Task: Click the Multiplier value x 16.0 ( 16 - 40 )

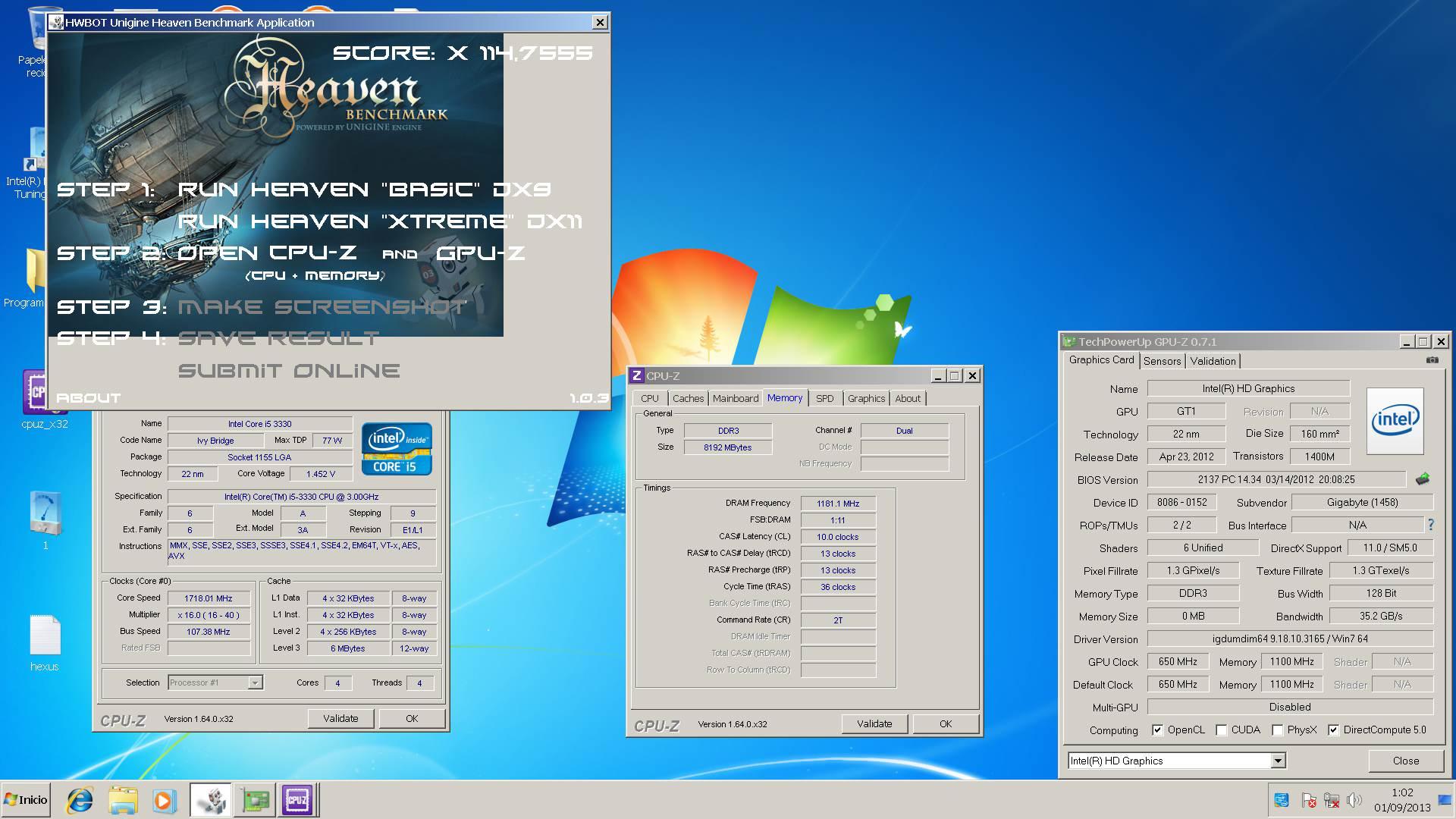Action: (209, 615)
